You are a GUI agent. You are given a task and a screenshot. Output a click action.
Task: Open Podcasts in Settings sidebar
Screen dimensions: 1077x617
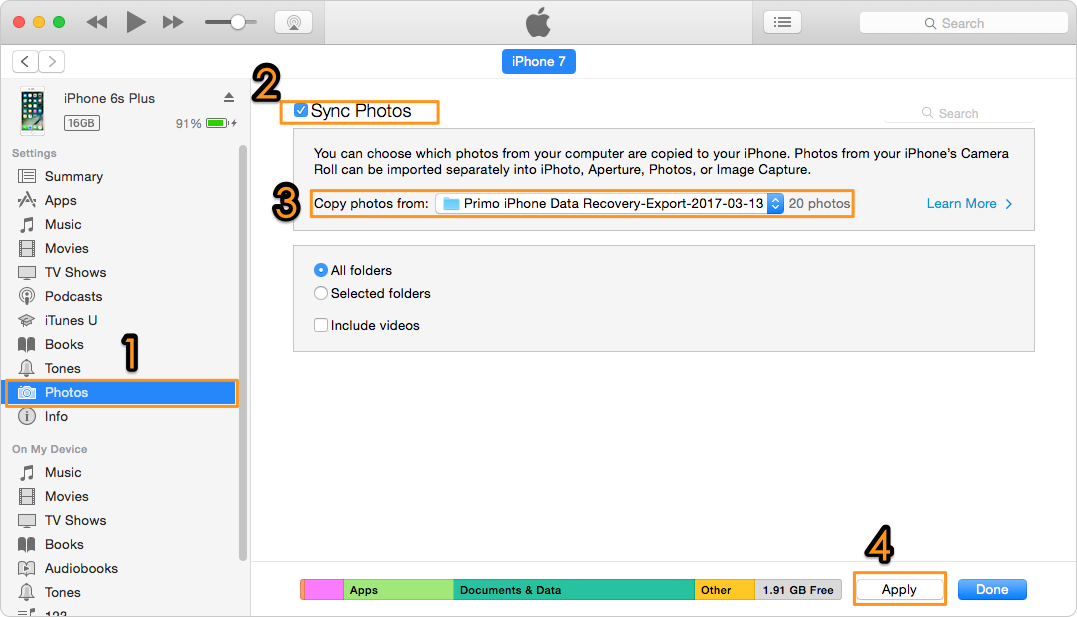coord(73,297)
